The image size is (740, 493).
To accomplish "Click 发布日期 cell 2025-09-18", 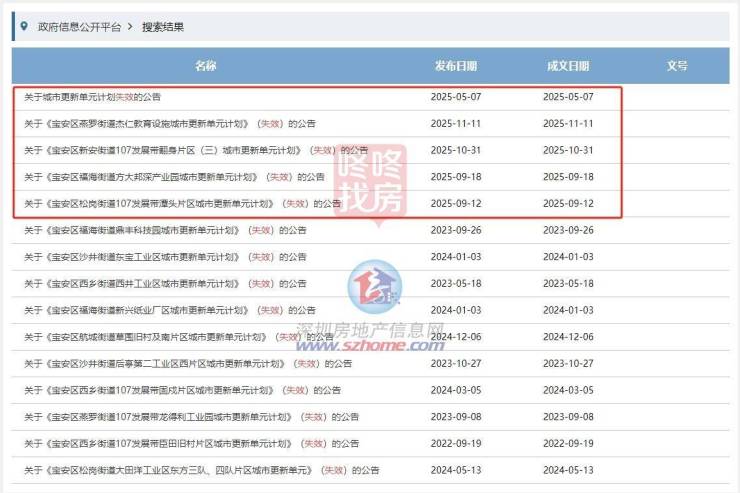I will 456,177.
